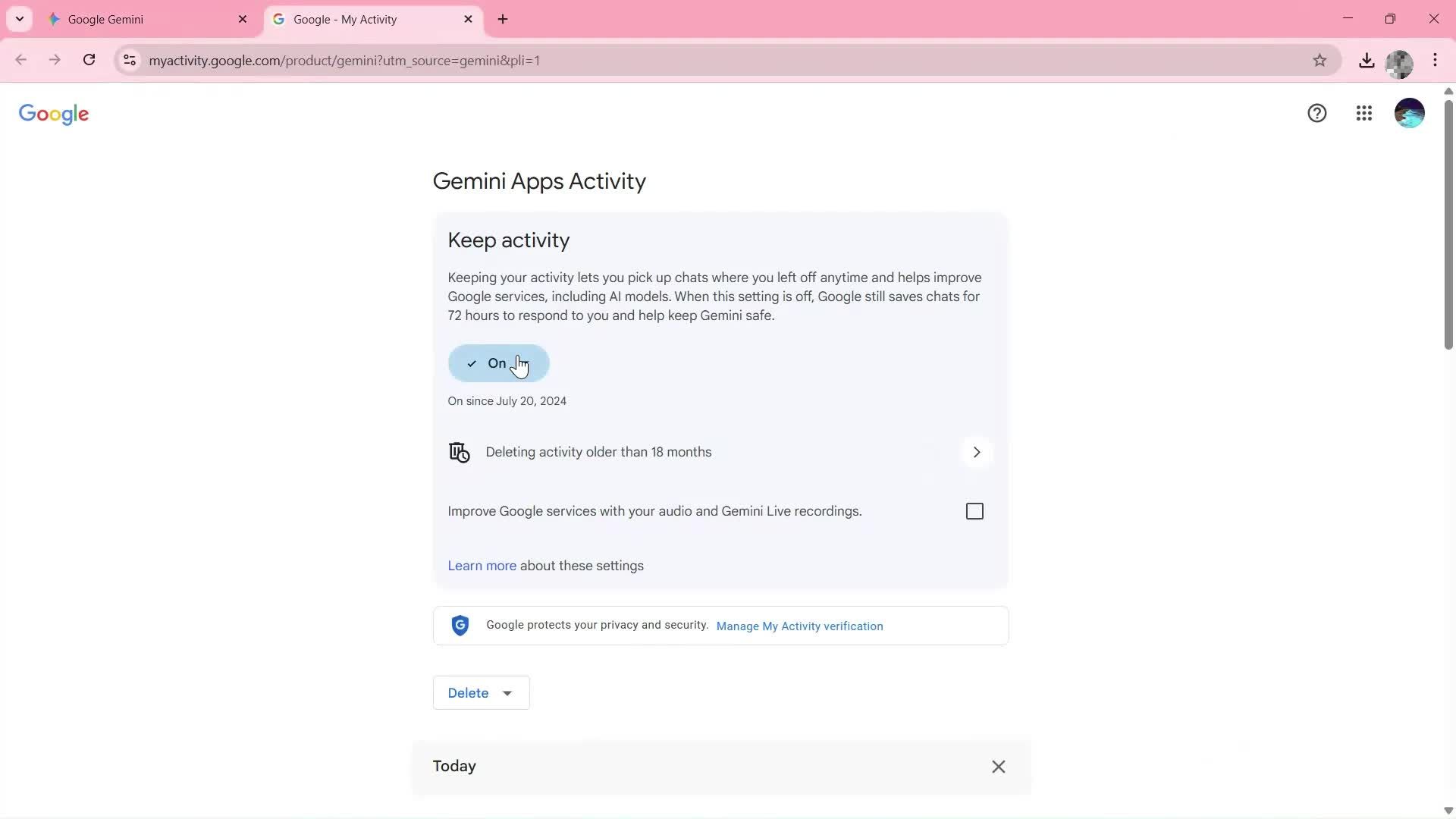
Task: Bookmark this page with the star icon
Action: pyautogui.click(x=1320, y=60)
